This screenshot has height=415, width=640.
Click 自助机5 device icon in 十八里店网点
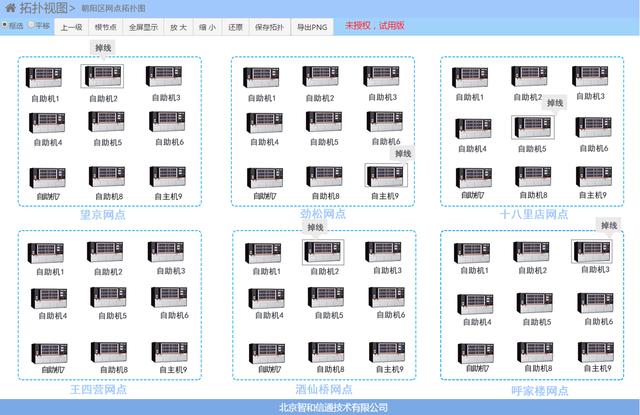click(530, 128)
